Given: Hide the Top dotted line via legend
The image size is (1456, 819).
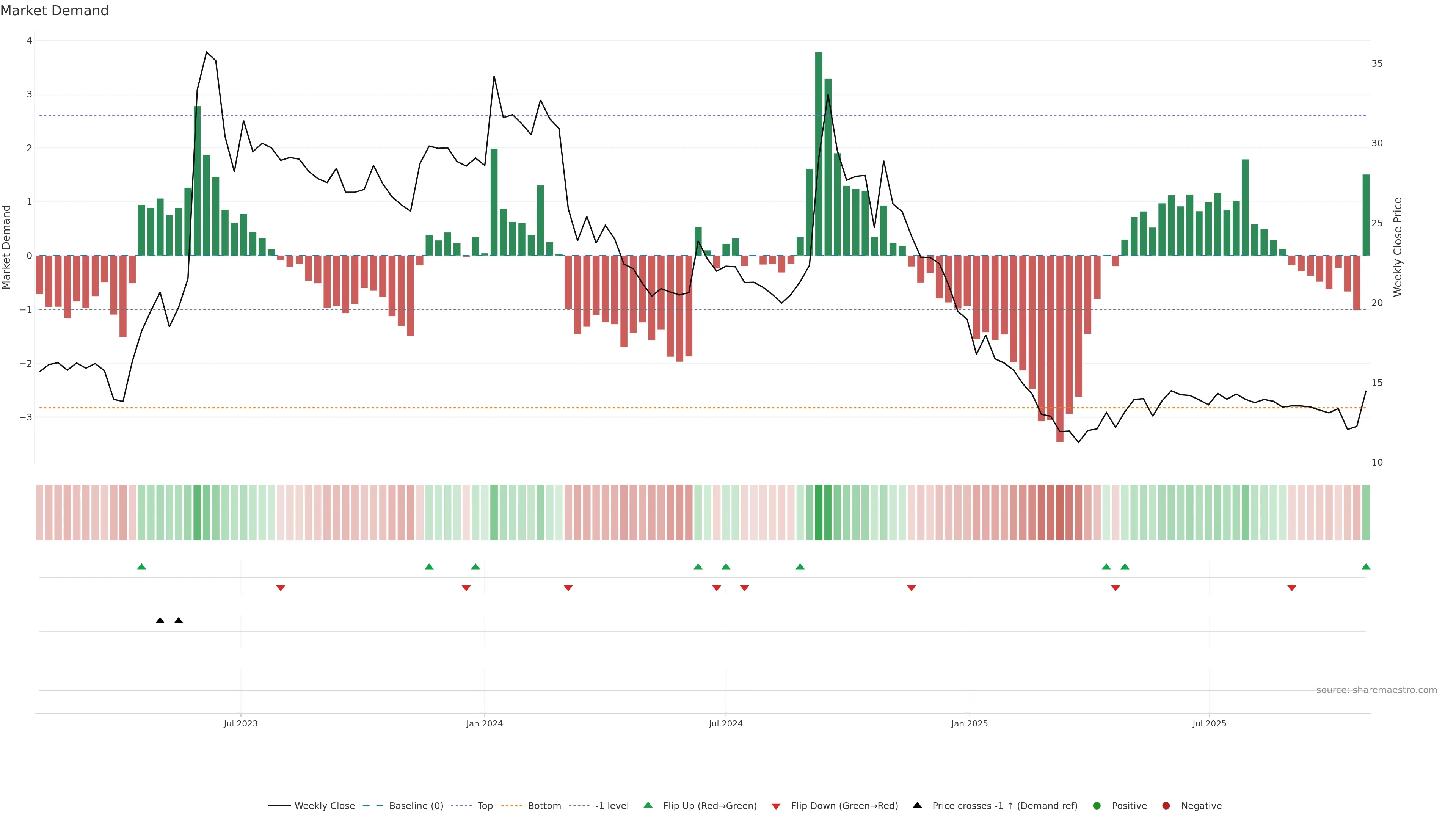Looking at the screenshot, I should point(485,806).
